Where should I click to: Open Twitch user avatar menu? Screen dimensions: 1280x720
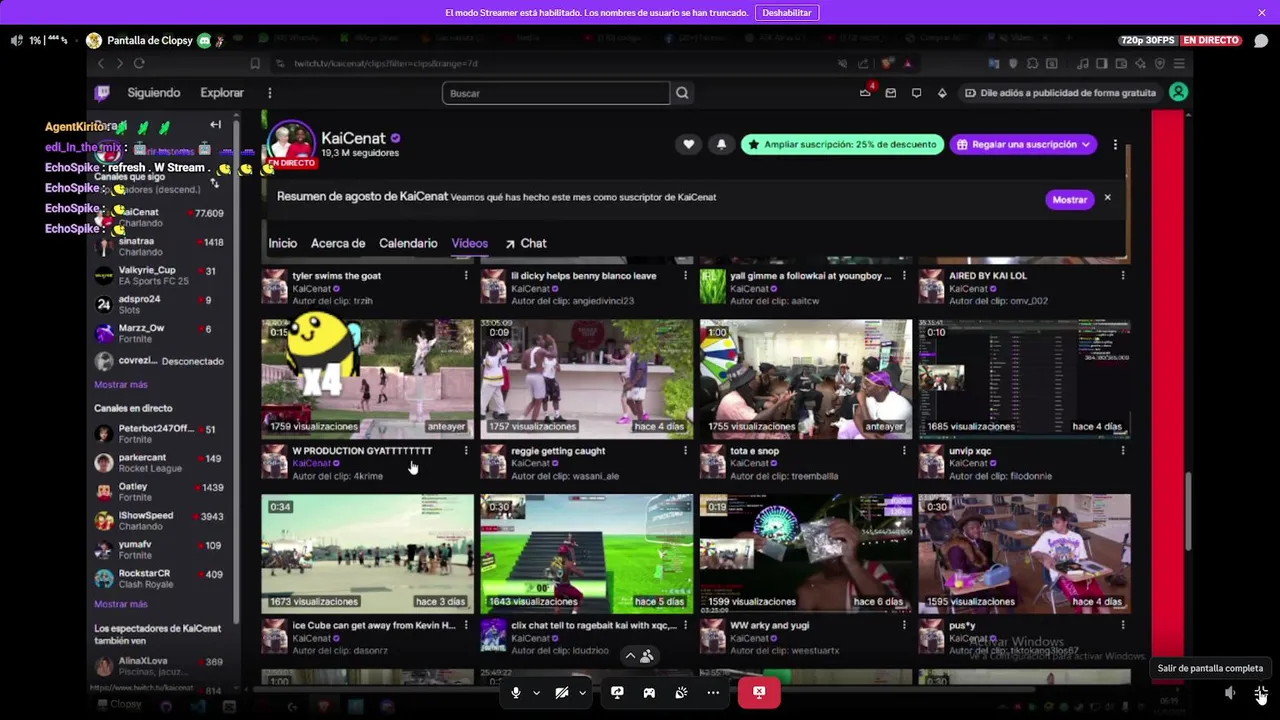point(1179,92)
